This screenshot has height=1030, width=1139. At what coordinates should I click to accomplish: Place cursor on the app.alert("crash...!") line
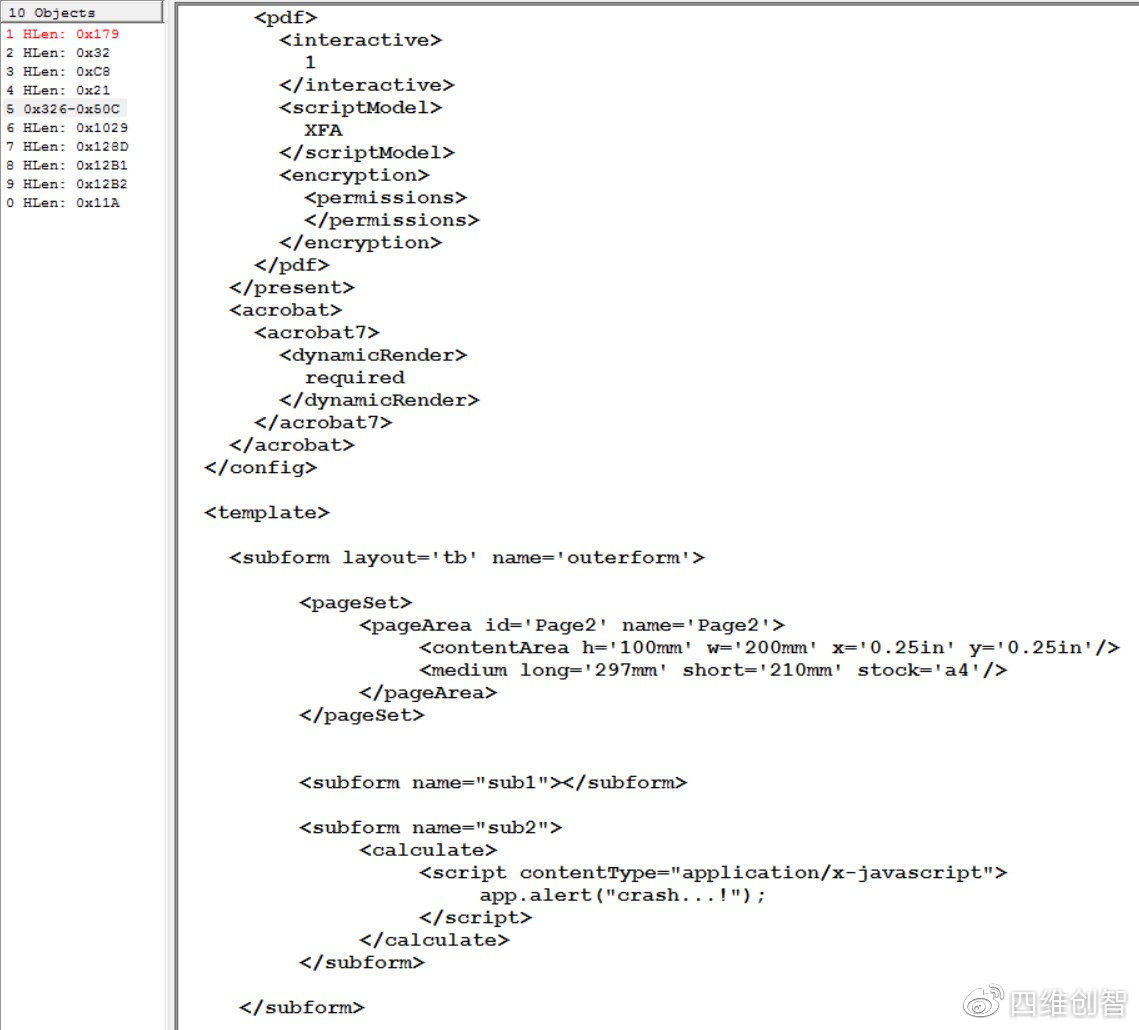point(622,895)
